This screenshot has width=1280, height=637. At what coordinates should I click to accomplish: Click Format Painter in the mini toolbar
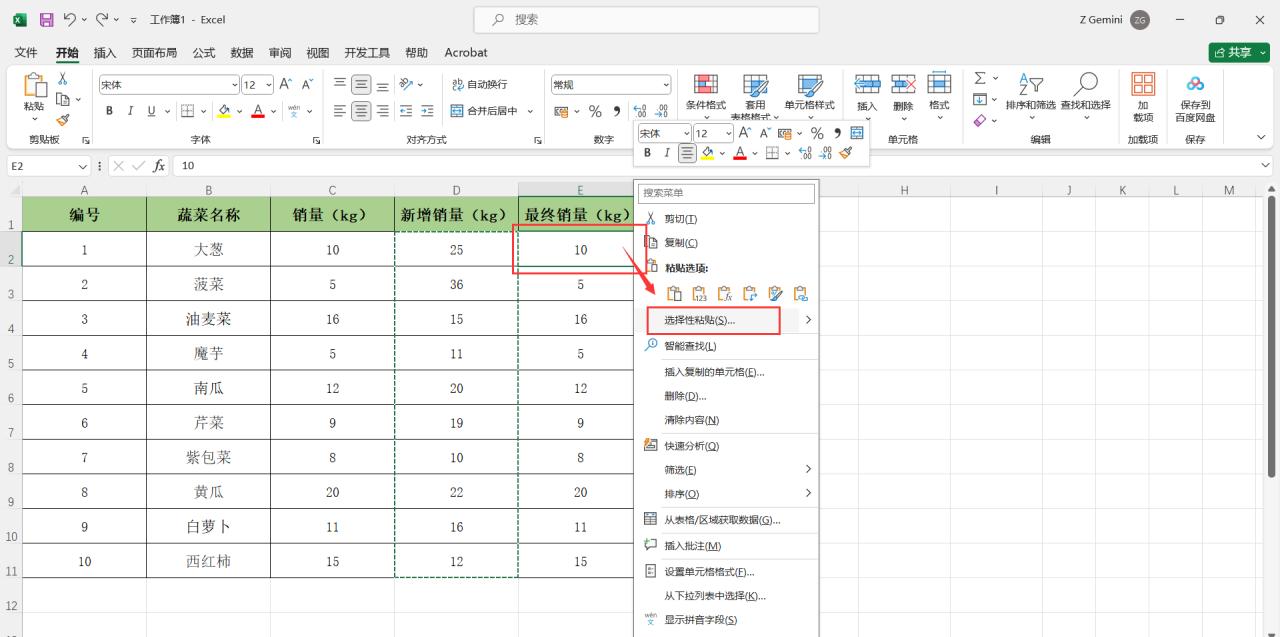pyautogui.click(x=846, y=153)
